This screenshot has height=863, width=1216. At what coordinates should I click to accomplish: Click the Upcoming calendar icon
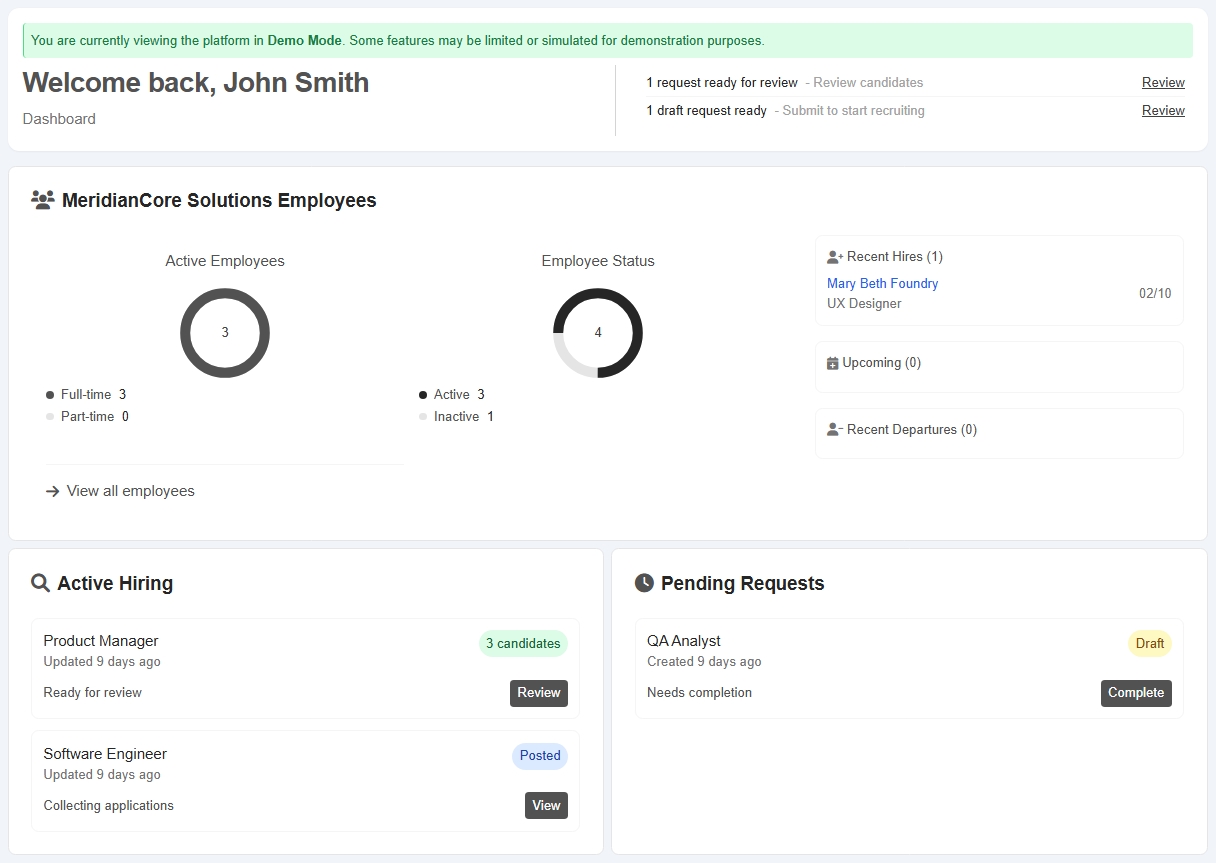coord(833,363)
